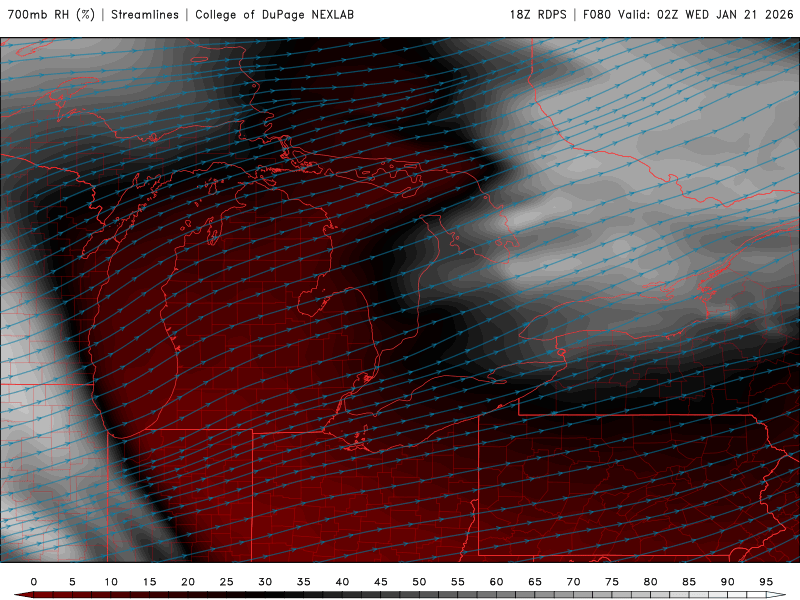Click the '0' value on the color scale
Screen dimensions: 800x600
click(x=34, y=582)
